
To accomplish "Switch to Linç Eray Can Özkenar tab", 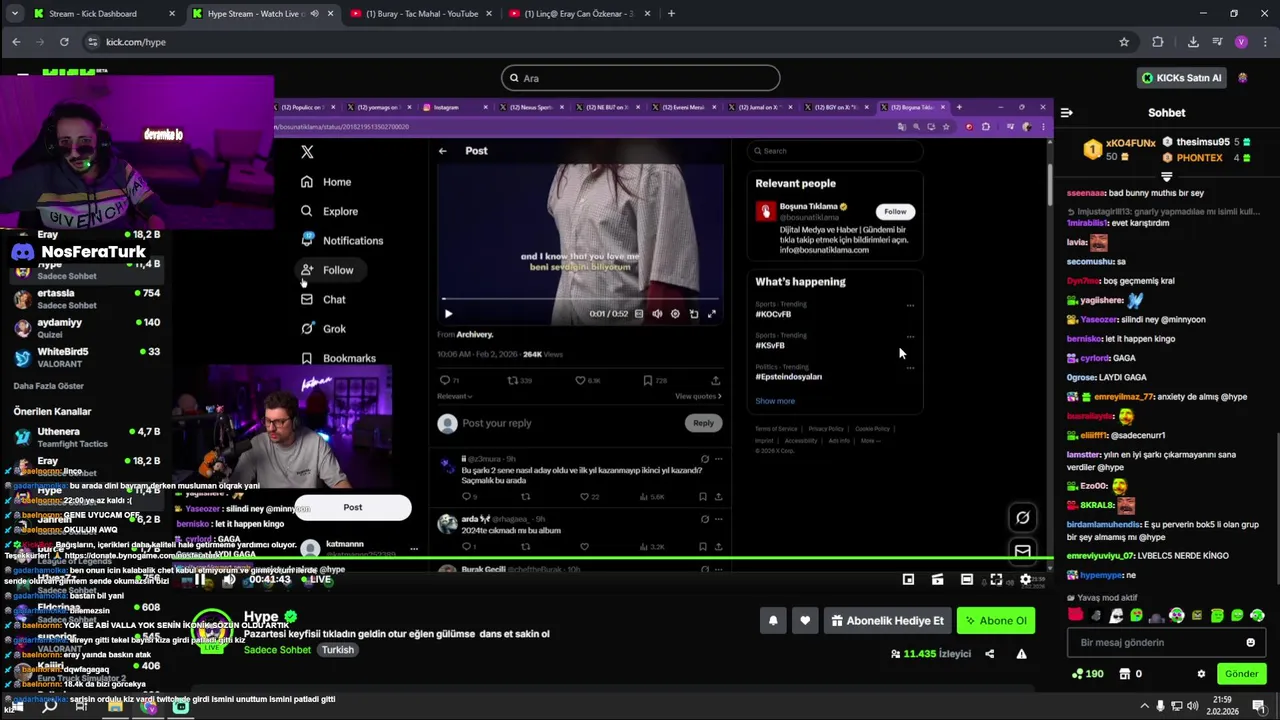I will (x=579, y=14).
